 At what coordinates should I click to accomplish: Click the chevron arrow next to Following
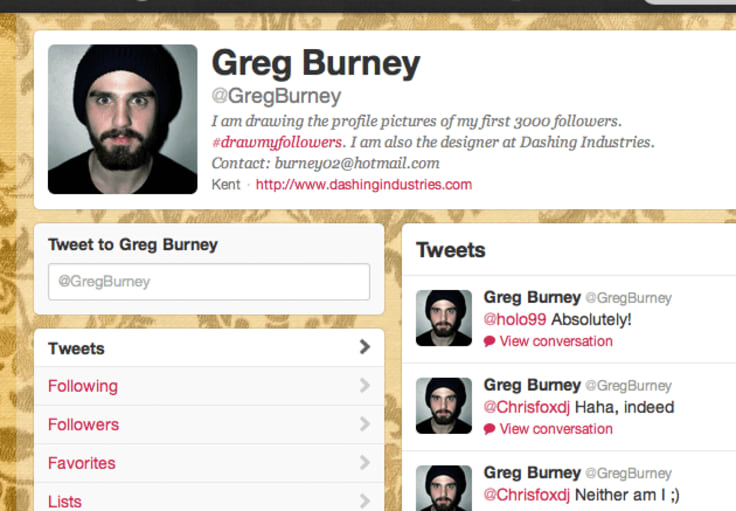click(365, 385)
